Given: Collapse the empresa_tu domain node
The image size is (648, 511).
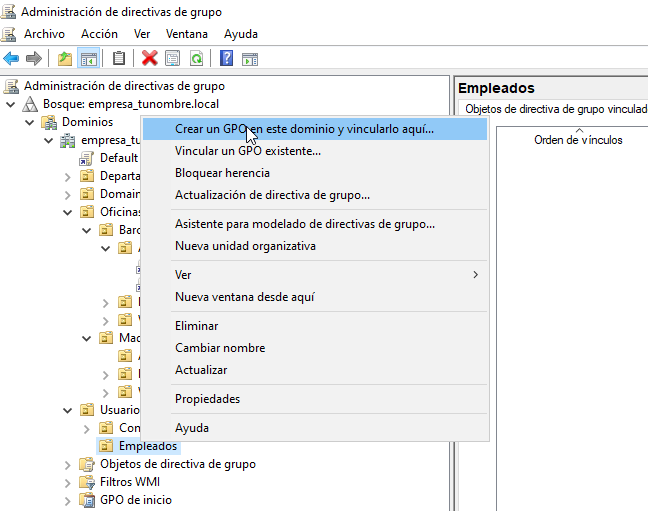Looking at the screenshot, I should (x=49, y=141).
